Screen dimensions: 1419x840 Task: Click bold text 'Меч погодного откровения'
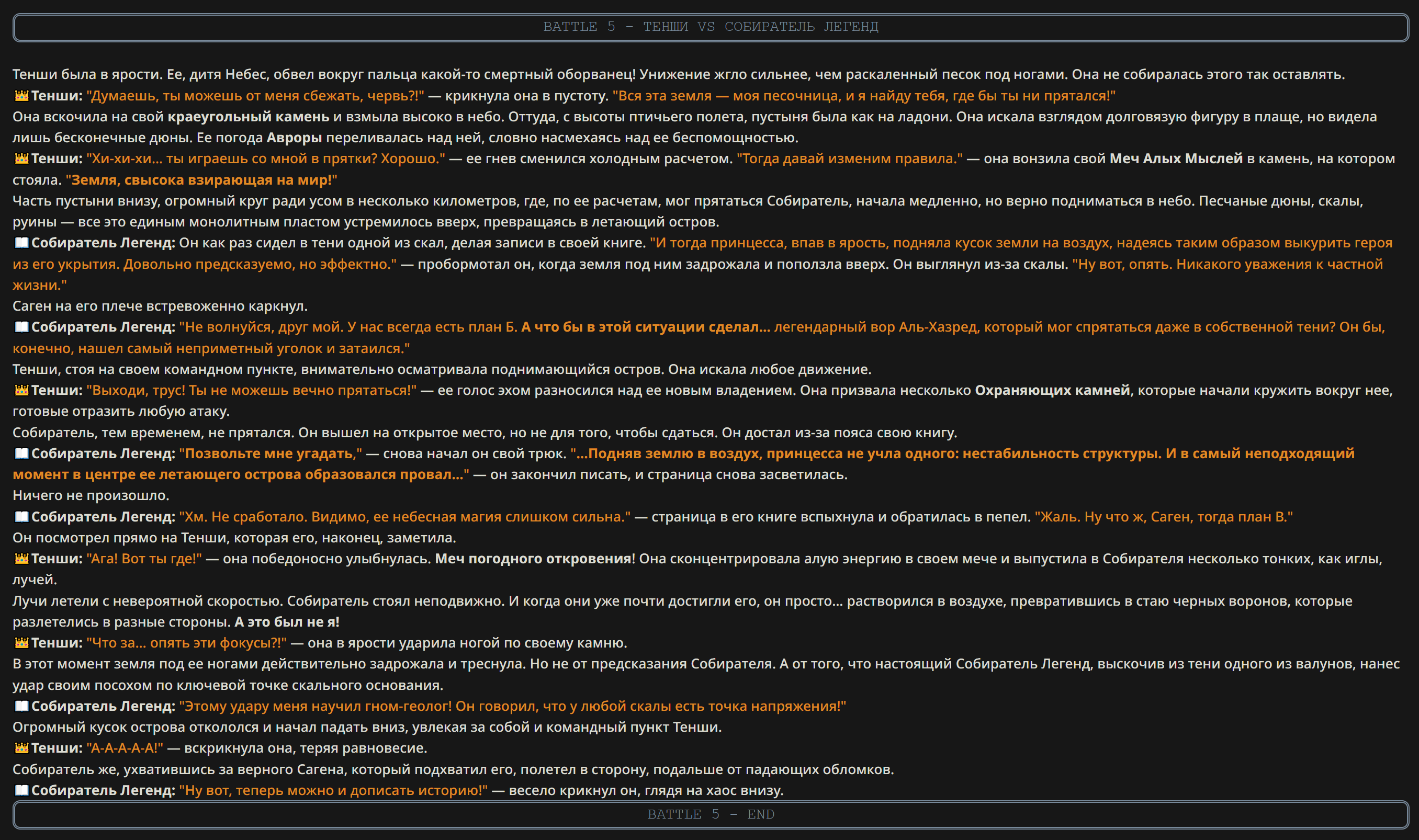click(533, 559)
